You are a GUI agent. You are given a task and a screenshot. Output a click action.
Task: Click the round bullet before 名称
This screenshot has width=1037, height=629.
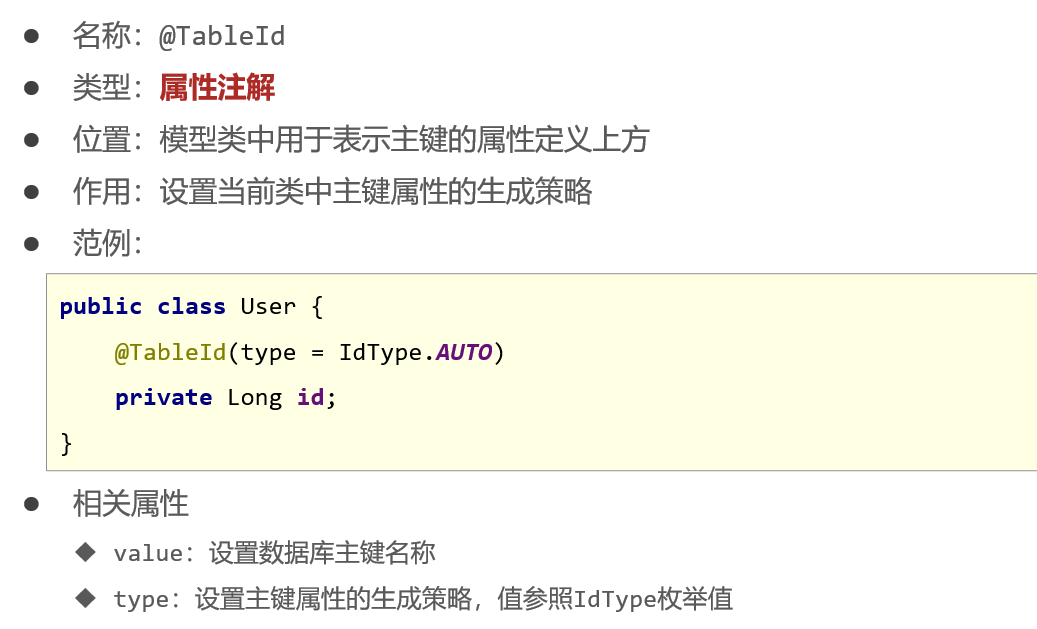(x=32, y=37)
